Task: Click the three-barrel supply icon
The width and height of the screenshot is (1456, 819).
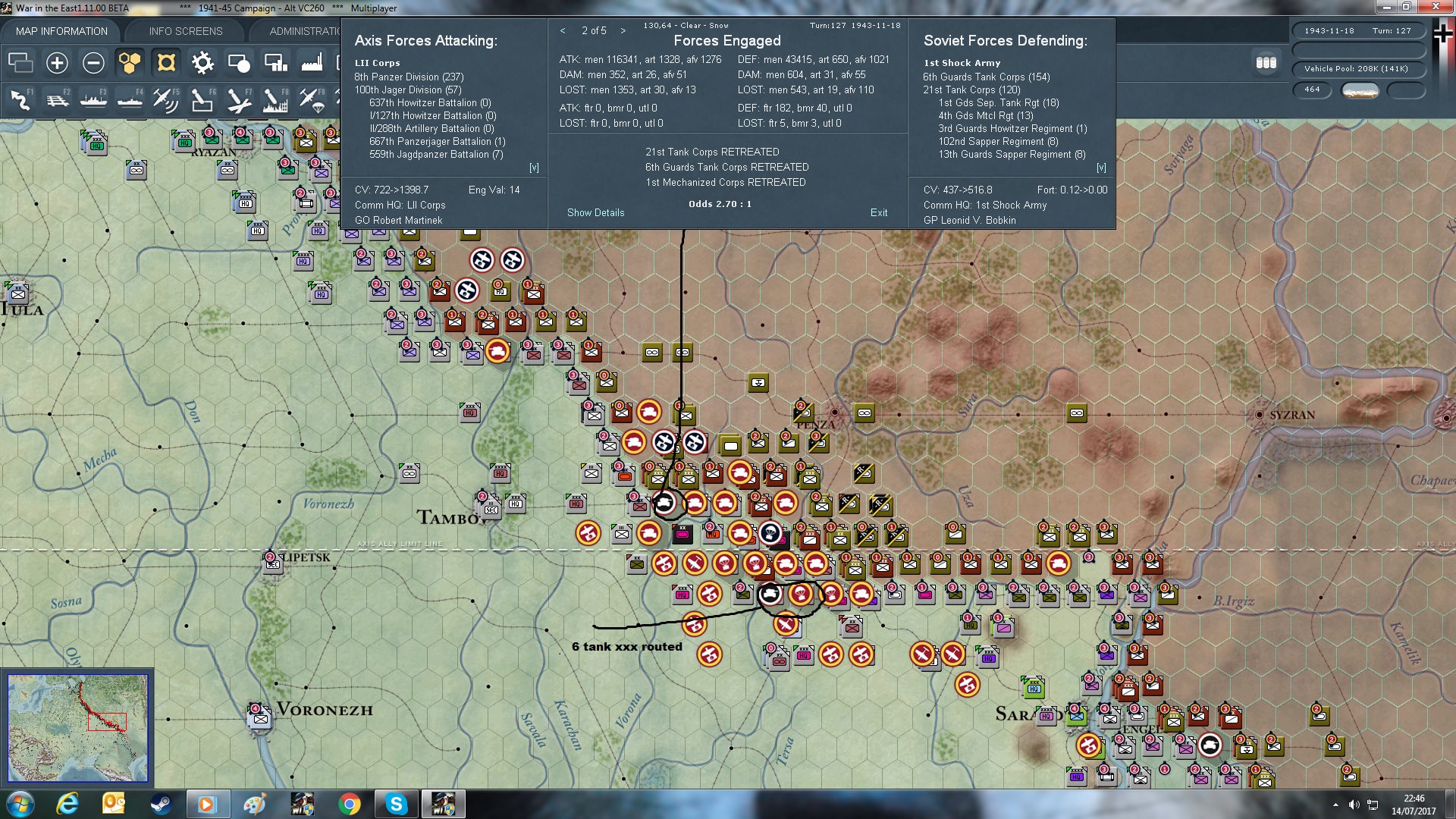Action: click(1266, 62)
